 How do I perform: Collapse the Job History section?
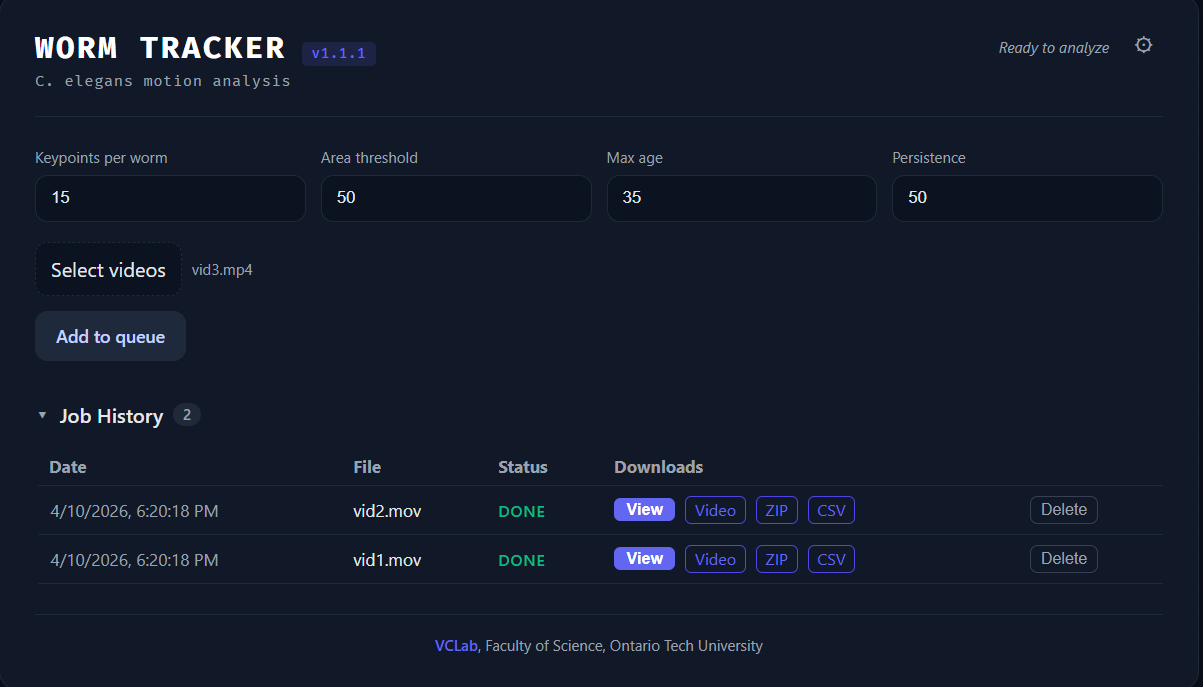pyautogui.click(x=42, y=414)
